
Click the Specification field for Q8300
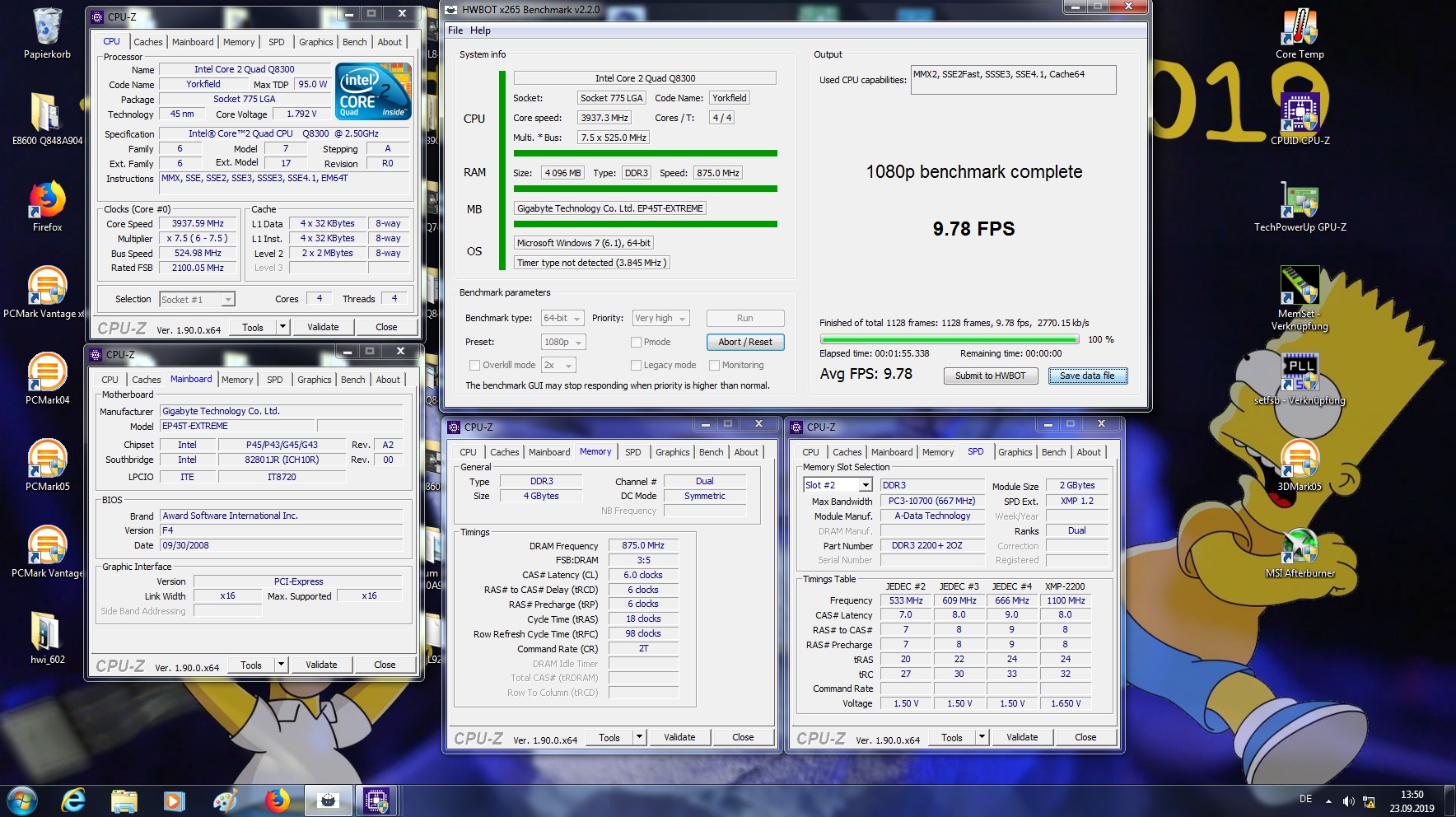(284, 133)
